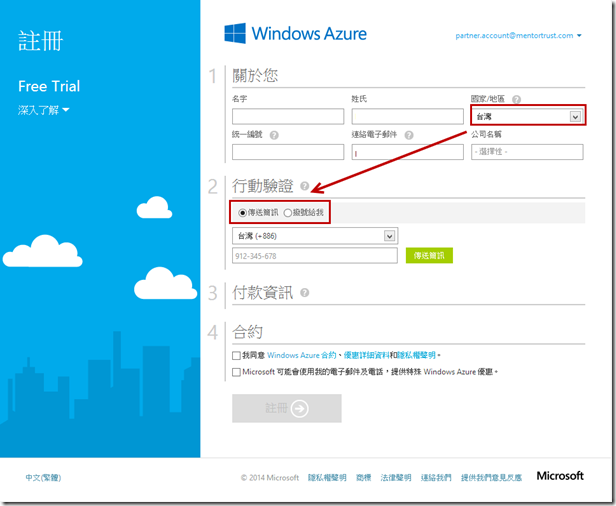This screenshot has width=616, height=506.
Task: Open help icon next to 連絡電子郵件 label
Action: tap(409, 135)
